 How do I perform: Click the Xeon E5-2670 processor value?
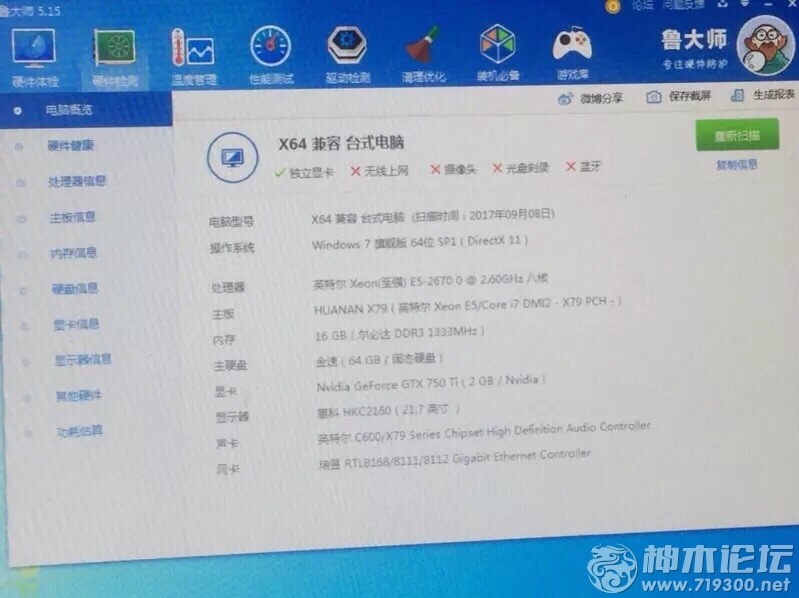pos(431,281)
